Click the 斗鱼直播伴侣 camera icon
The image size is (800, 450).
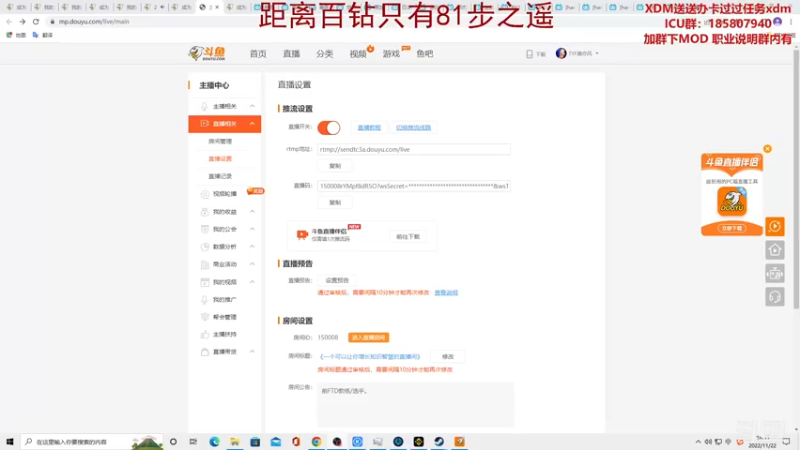click(302, 235)
